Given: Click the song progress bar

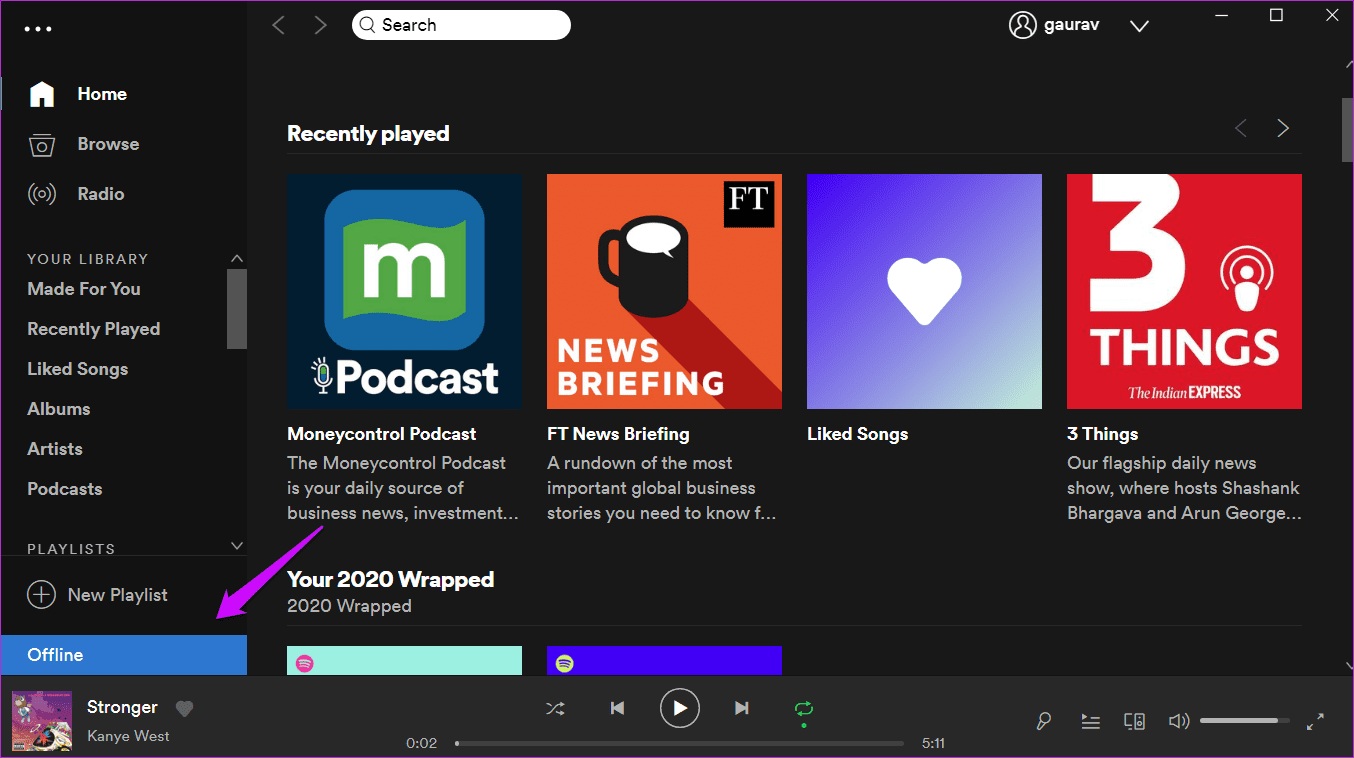Looking at the screenshot, I should click(680, 743).
